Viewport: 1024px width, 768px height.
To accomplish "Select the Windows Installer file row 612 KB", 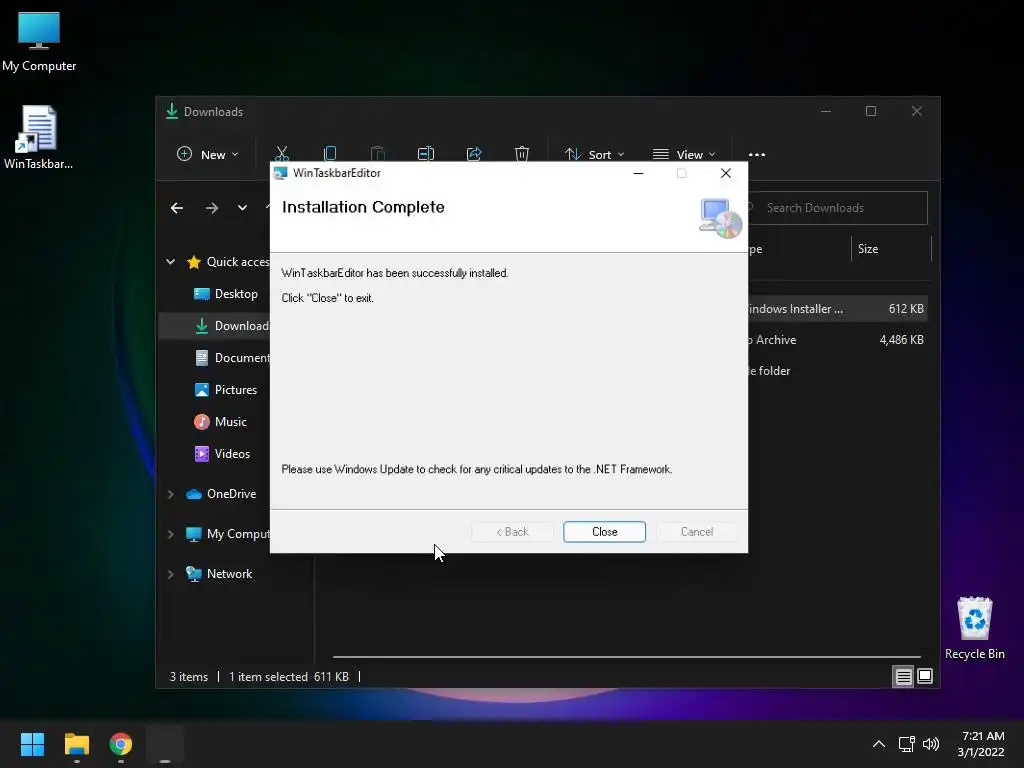I will (838, 309).
